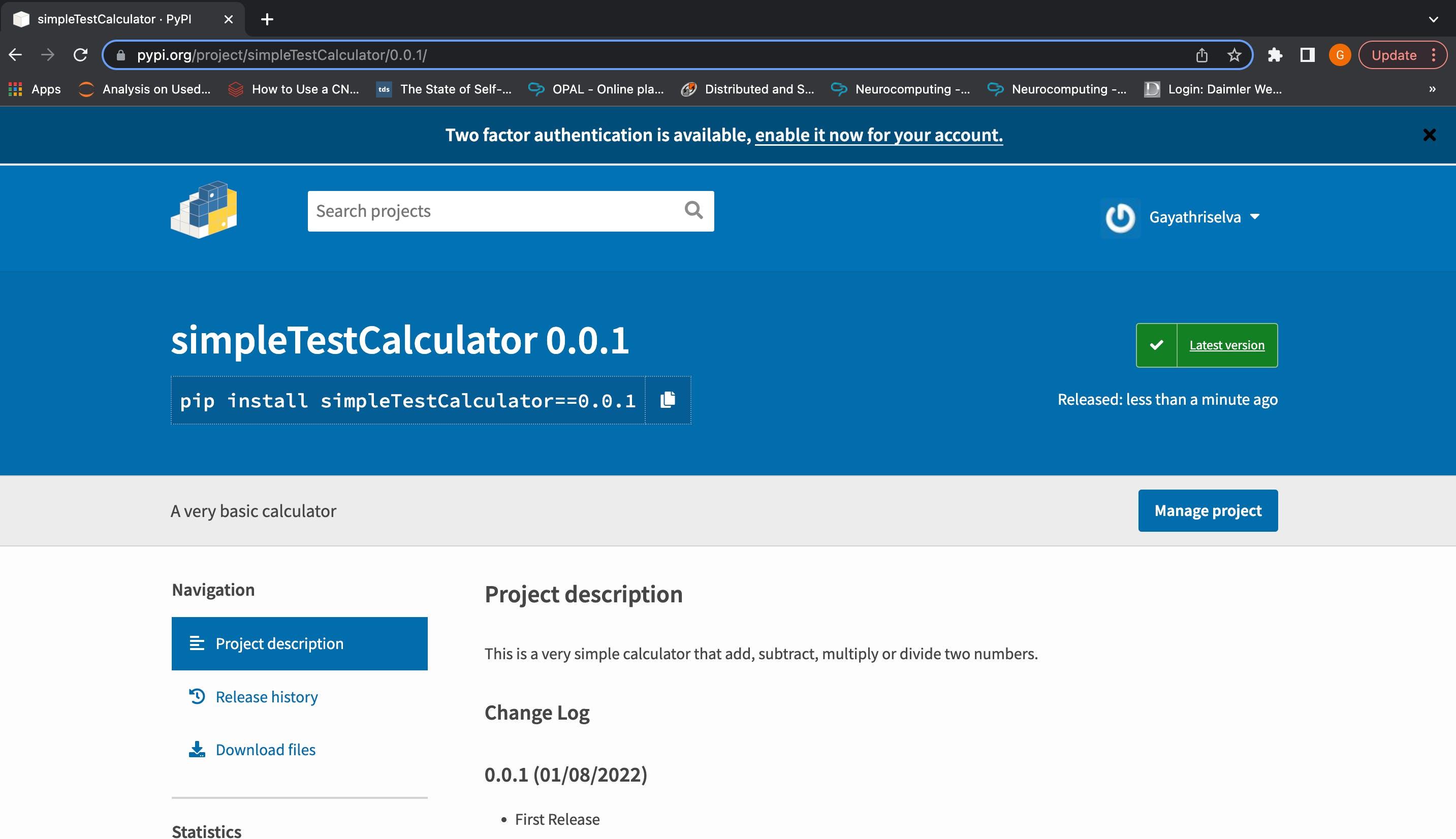
Task: Dismiss the two factor authentication banner
Action: tap(1429, 135)
